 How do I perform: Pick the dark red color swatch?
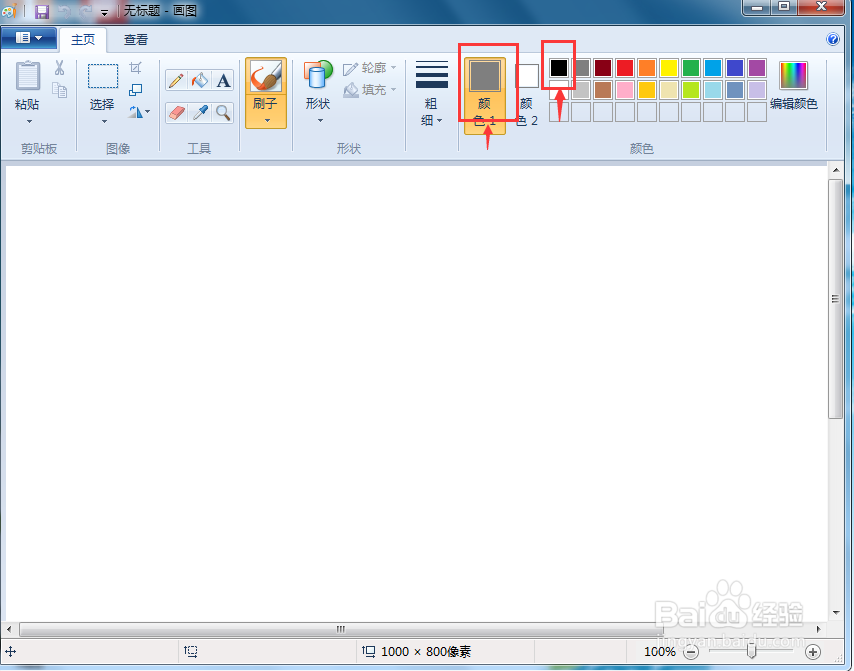pyautogui.click(x=603, y=68)
